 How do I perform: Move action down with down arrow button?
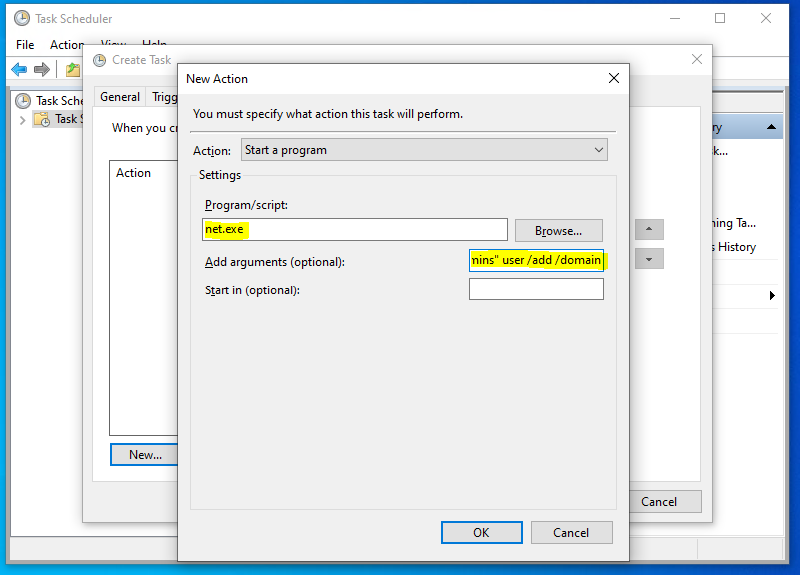tap(649, 259)
